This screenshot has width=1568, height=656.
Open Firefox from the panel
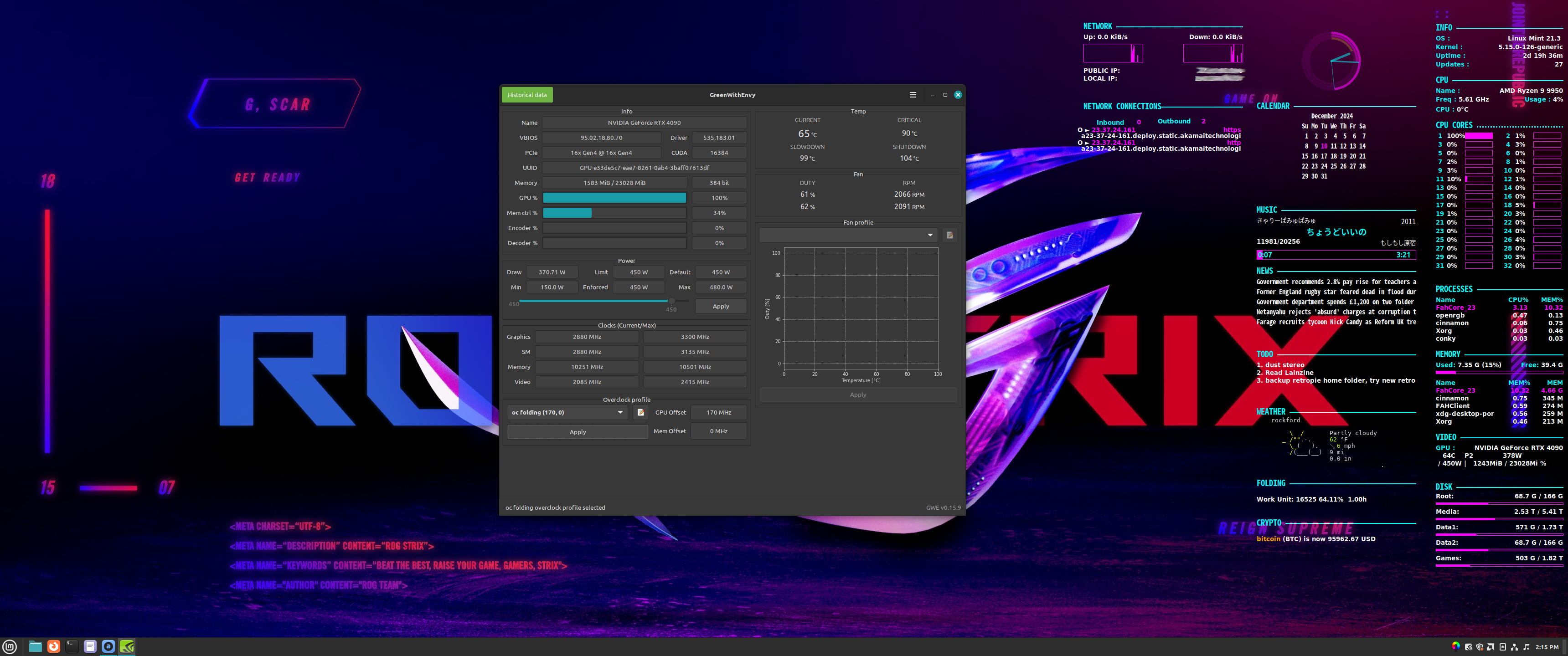[54, 646]
